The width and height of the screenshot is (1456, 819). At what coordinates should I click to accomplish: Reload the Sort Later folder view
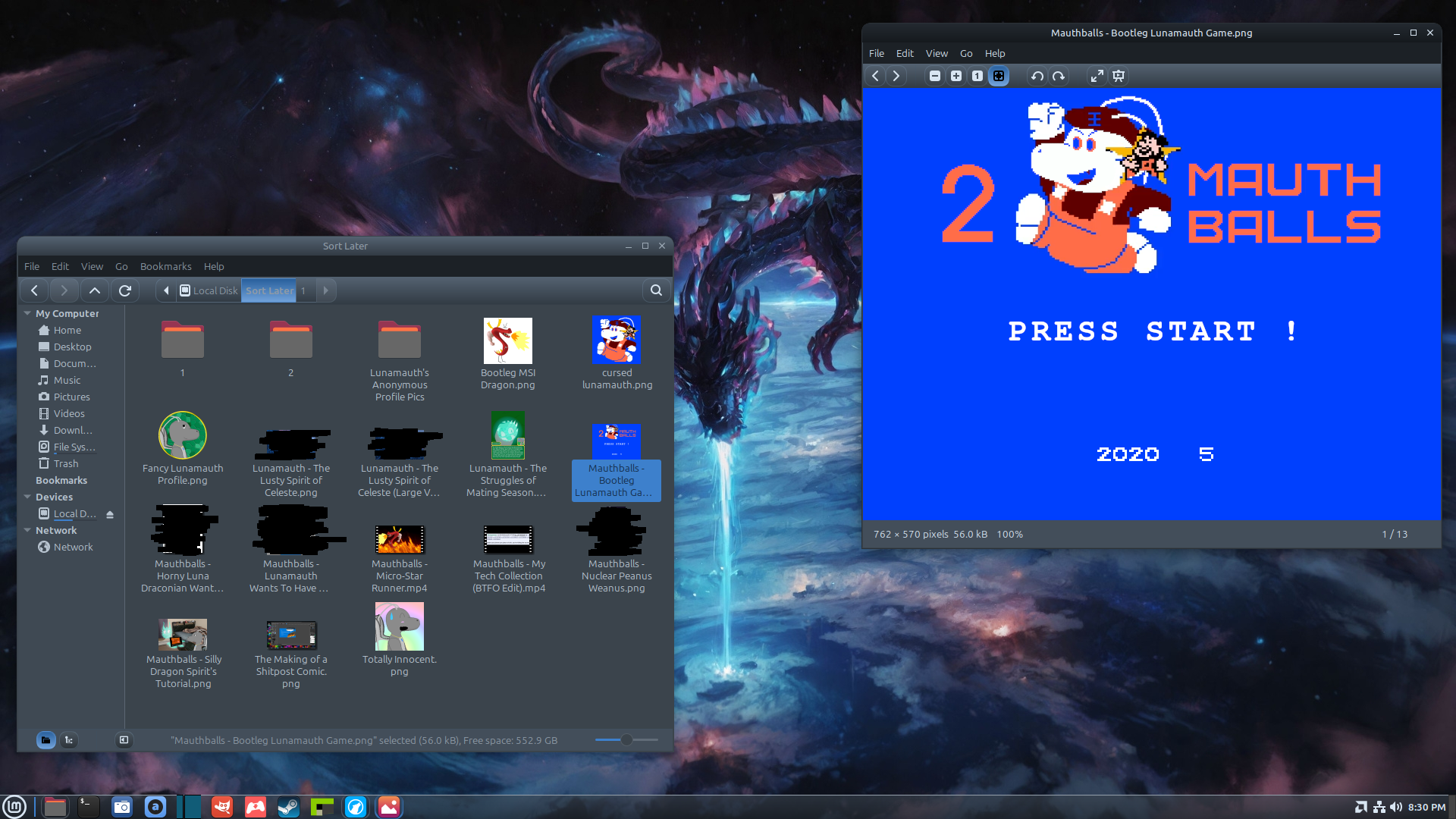[x=125, y=290]
